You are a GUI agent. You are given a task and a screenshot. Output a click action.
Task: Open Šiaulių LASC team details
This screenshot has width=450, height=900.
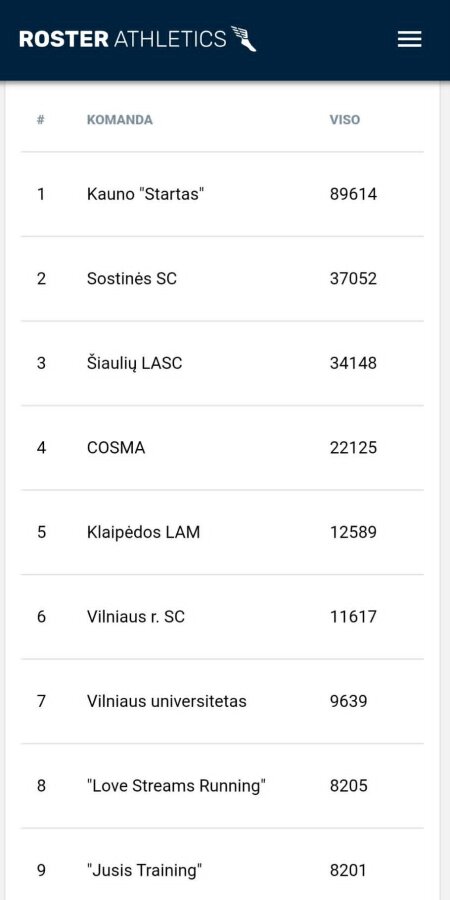point(222,363)
